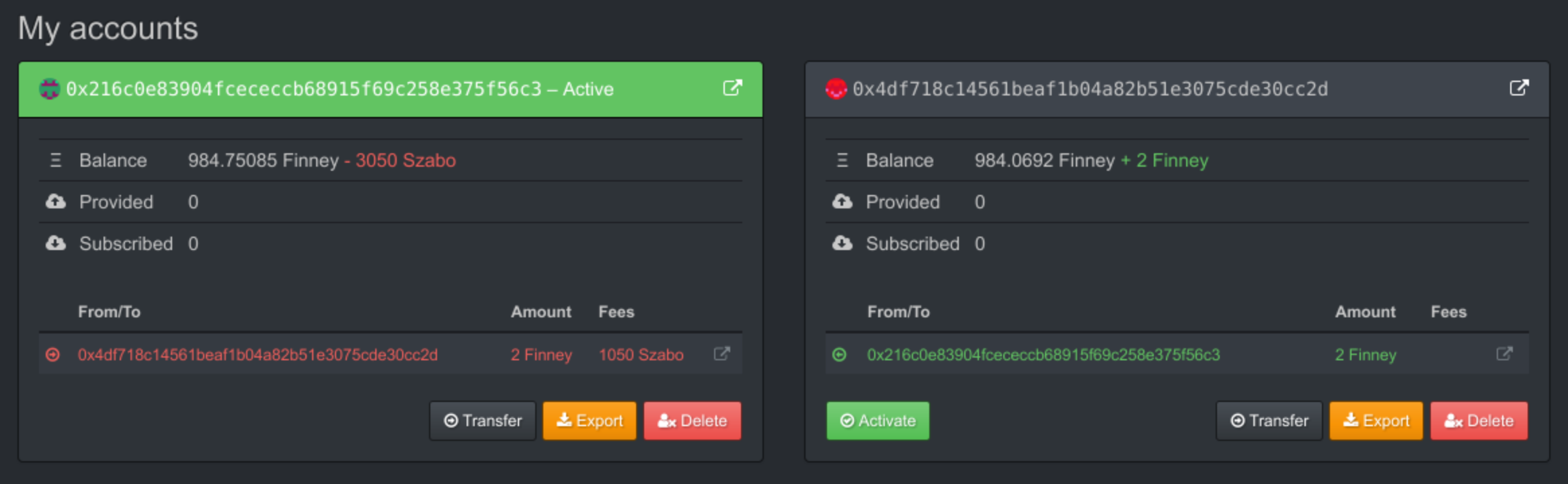Transfer funds from the active account

coord(483,421)
